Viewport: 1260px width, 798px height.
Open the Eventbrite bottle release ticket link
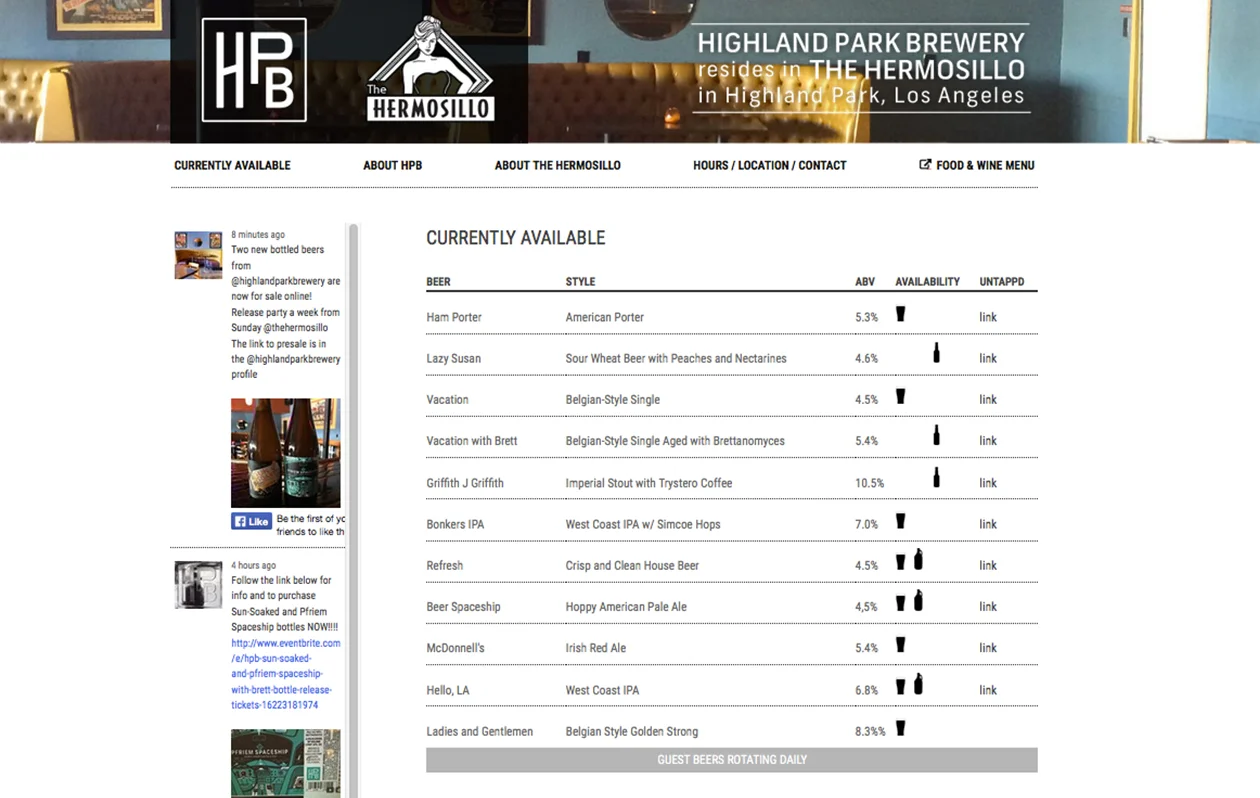pyautogui.click(x=283, y=673)
